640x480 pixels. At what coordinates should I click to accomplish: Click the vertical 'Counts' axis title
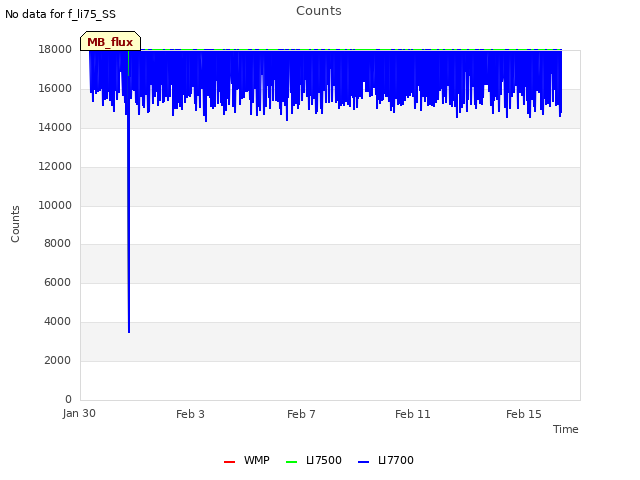15,224
